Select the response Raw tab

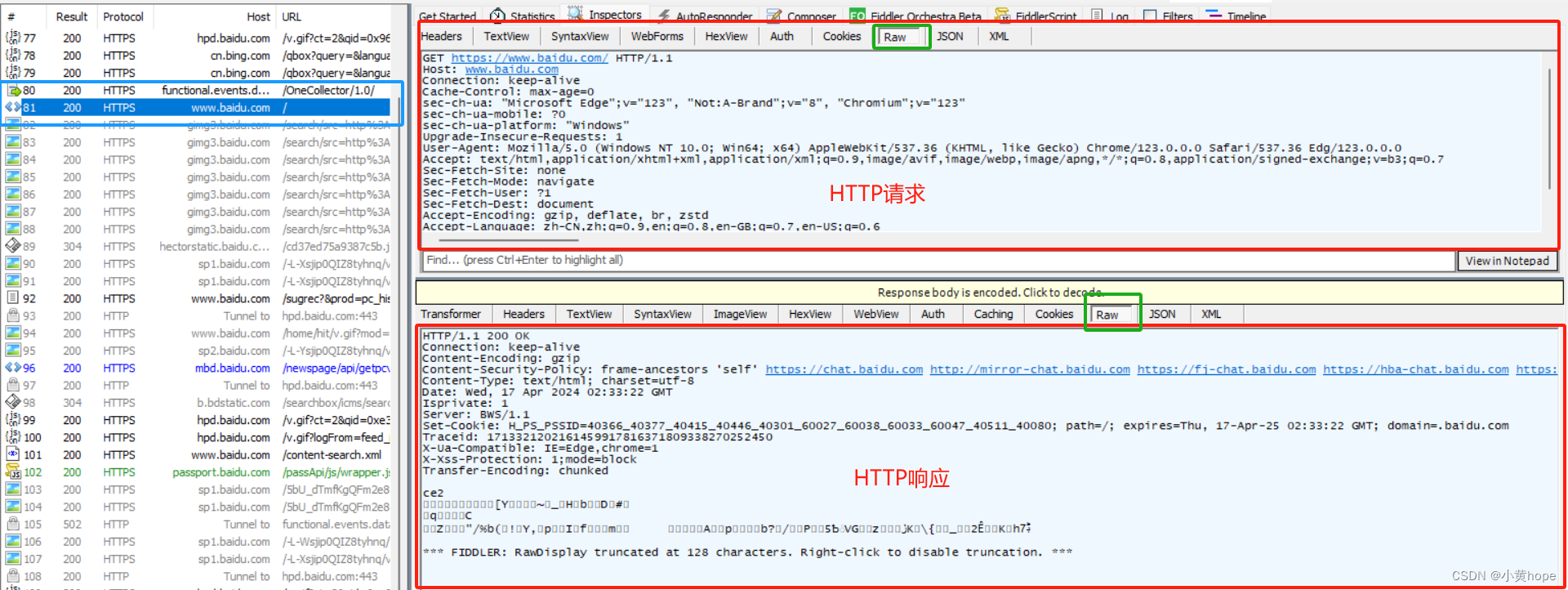(1114, 315)
